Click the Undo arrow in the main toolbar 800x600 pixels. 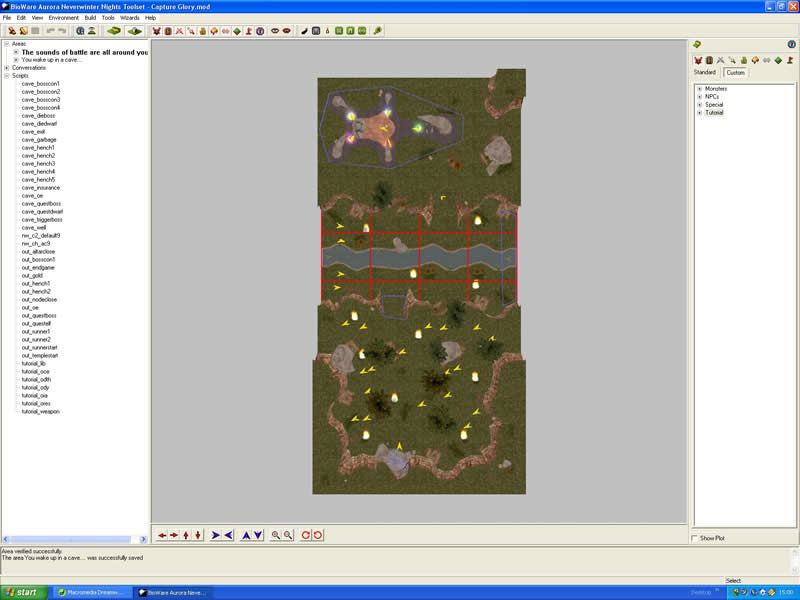(50, 31)
